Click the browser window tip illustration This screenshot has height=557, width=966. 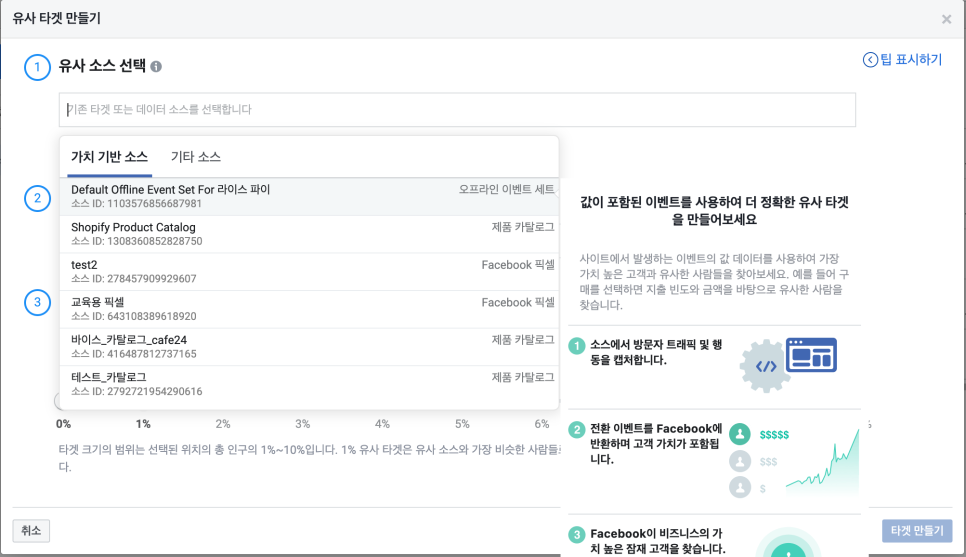tap(811, 355)
